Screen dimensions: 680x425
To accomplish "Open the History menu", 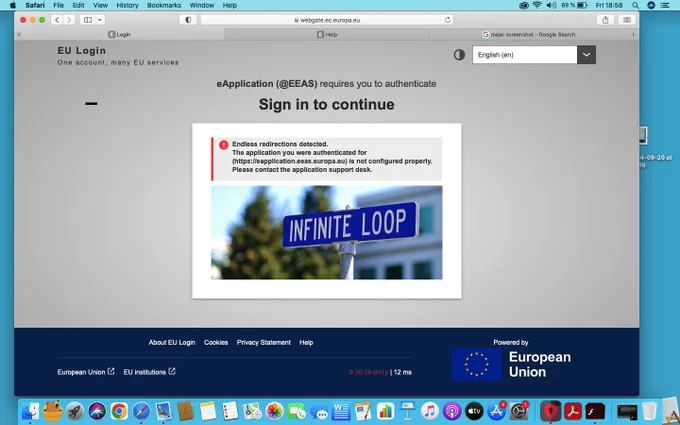I will (127, 5).
